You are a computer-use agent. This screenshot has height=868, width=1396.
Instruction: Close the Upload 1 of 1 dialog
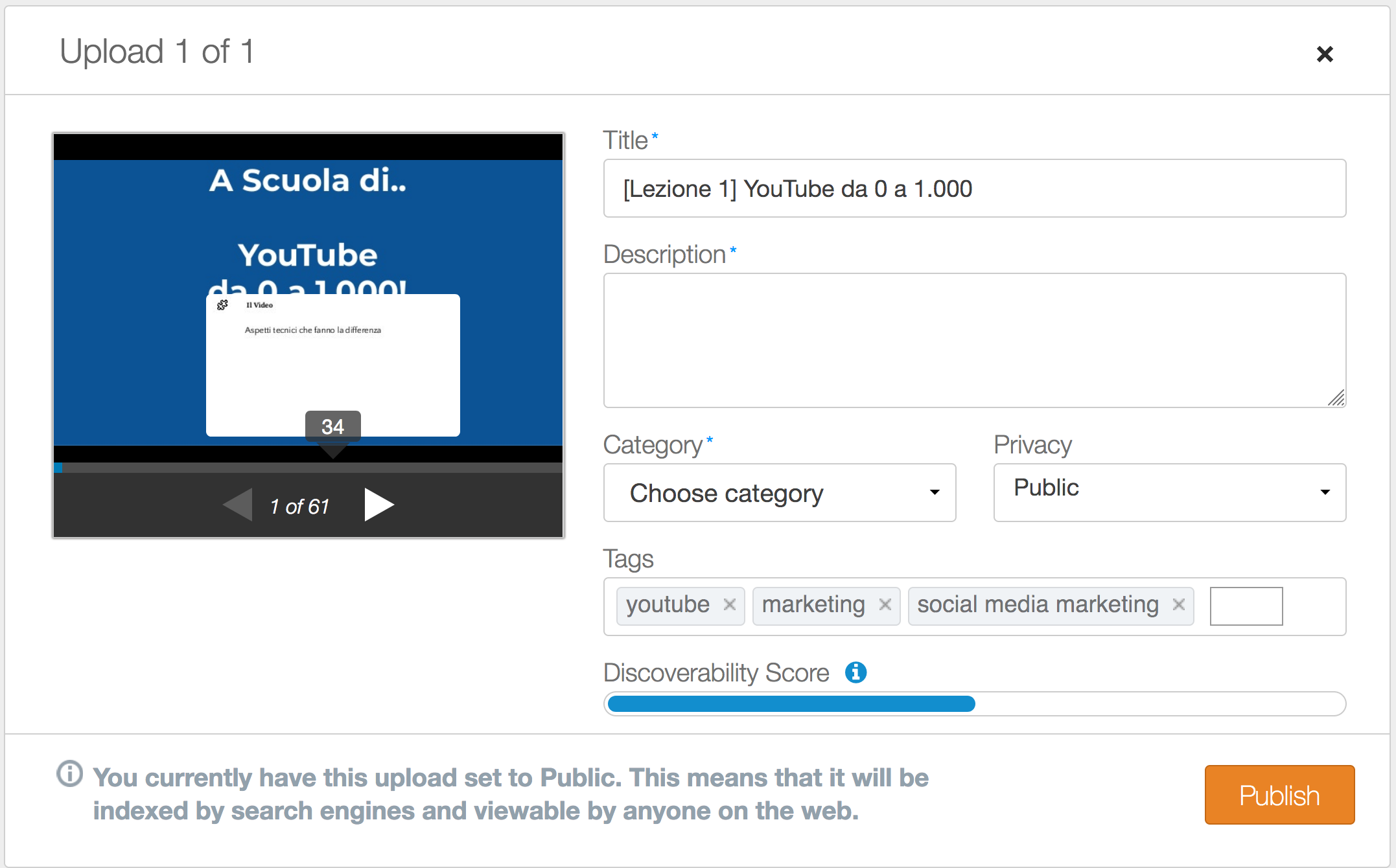click(1325, 54)
